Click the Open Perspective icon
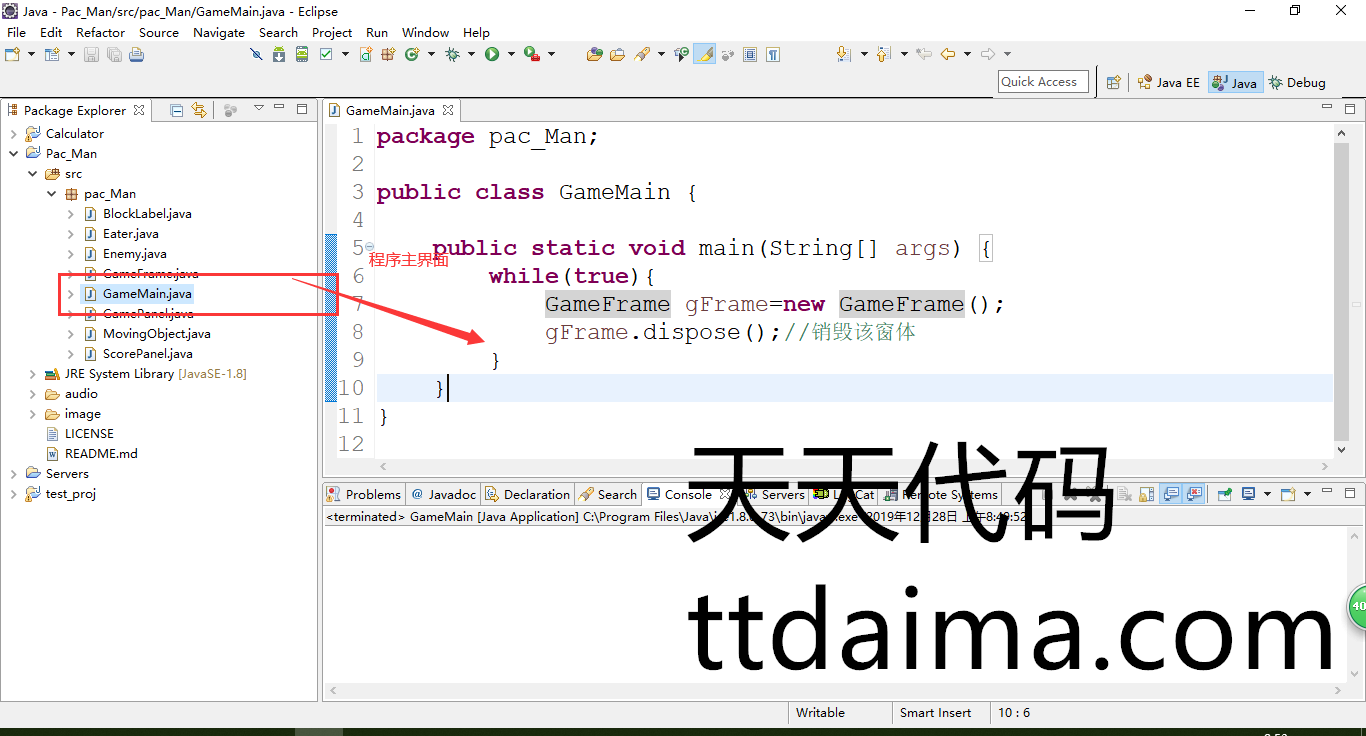The width and height of the screenshot is (1366, 736). tap(1113, 83)
